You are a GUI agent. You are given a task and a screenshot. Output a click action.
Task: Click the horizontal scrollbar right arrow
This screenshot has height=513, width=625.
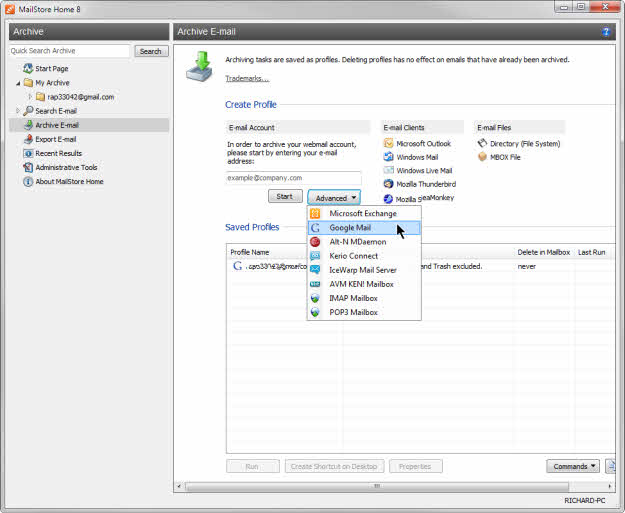pyautogui.click(x=610, y=486)
